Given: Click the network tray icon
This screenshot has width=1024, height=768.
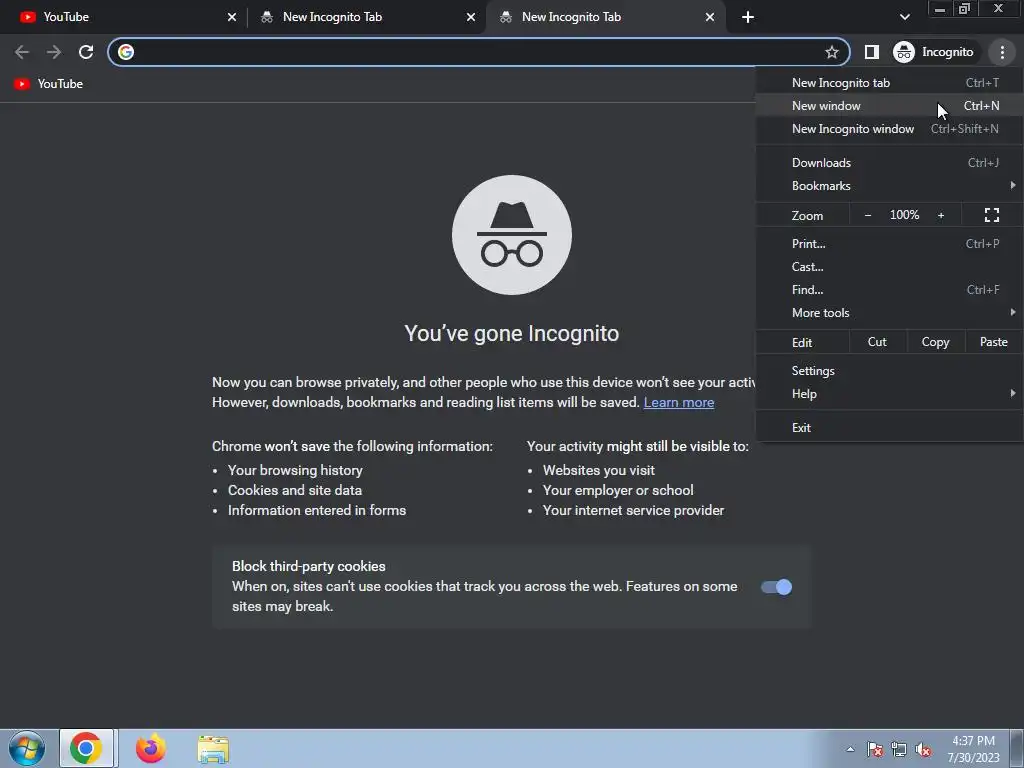Looking at the screenshot, I should (899, 749).
